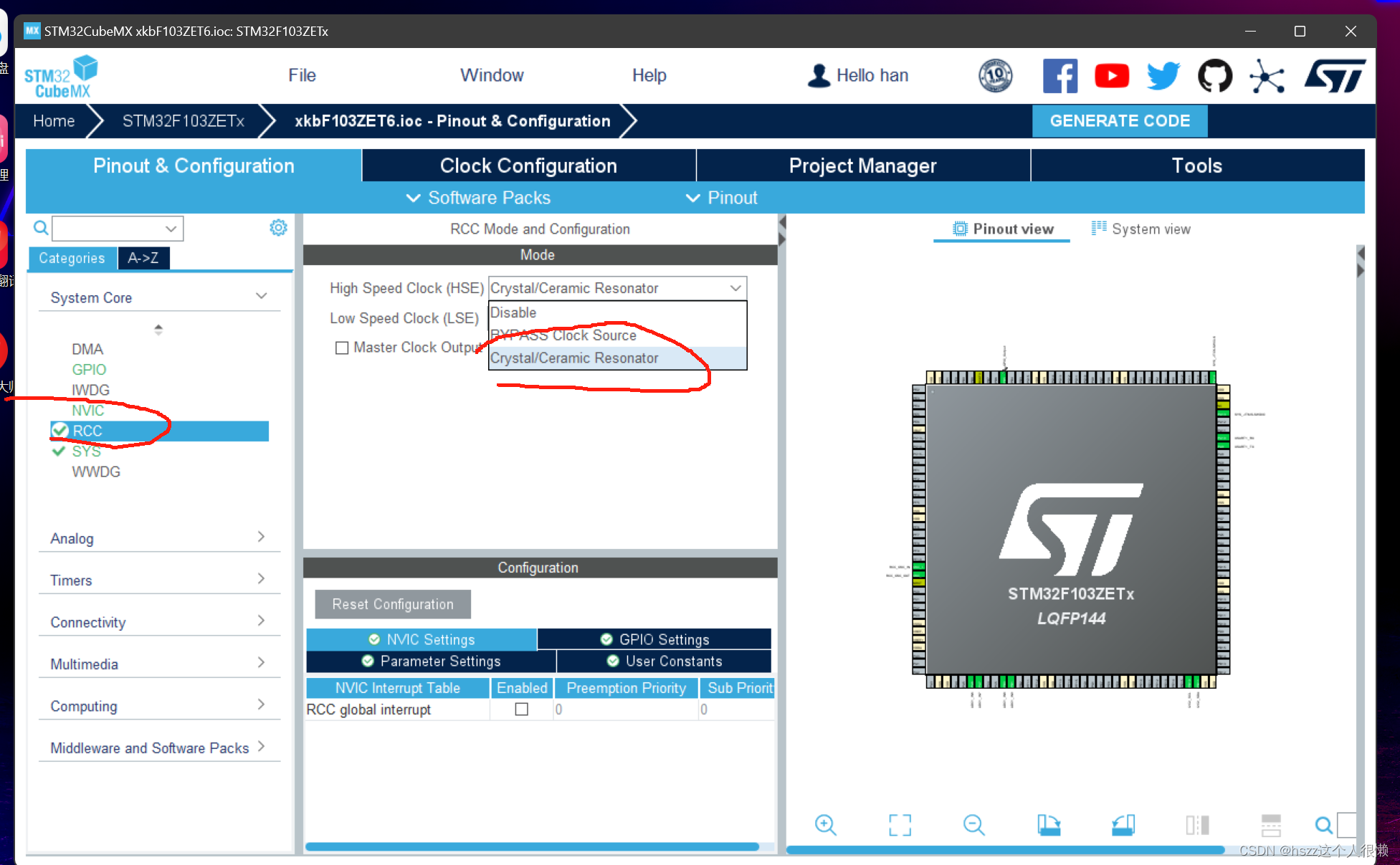Open ST Twitter icon
1400x865 pixels.
coord(1163,76)
